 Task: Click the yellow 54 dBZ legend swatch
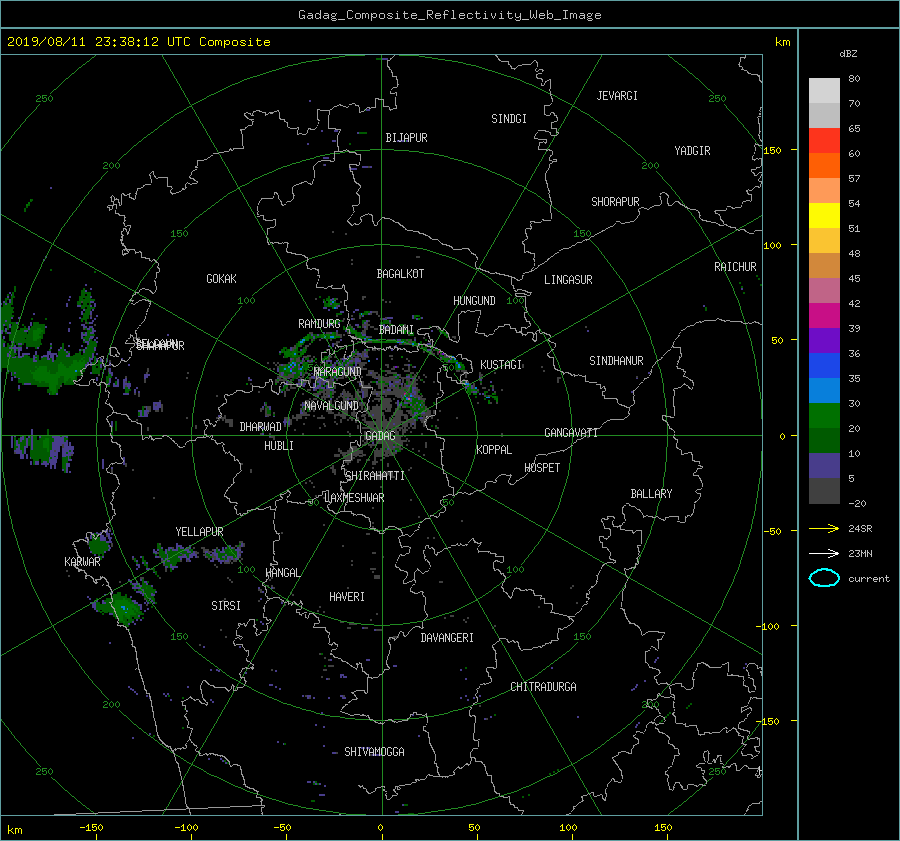click(824, 215)
